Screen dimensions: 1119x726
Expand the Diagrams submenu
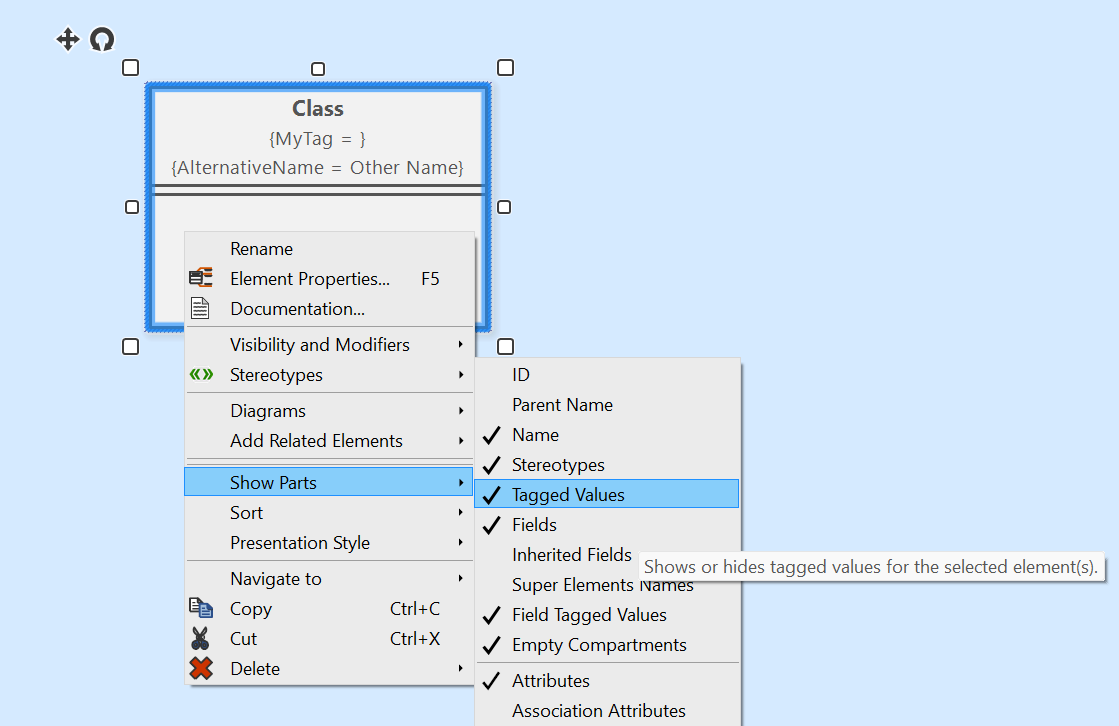click(x=329, y=411)
